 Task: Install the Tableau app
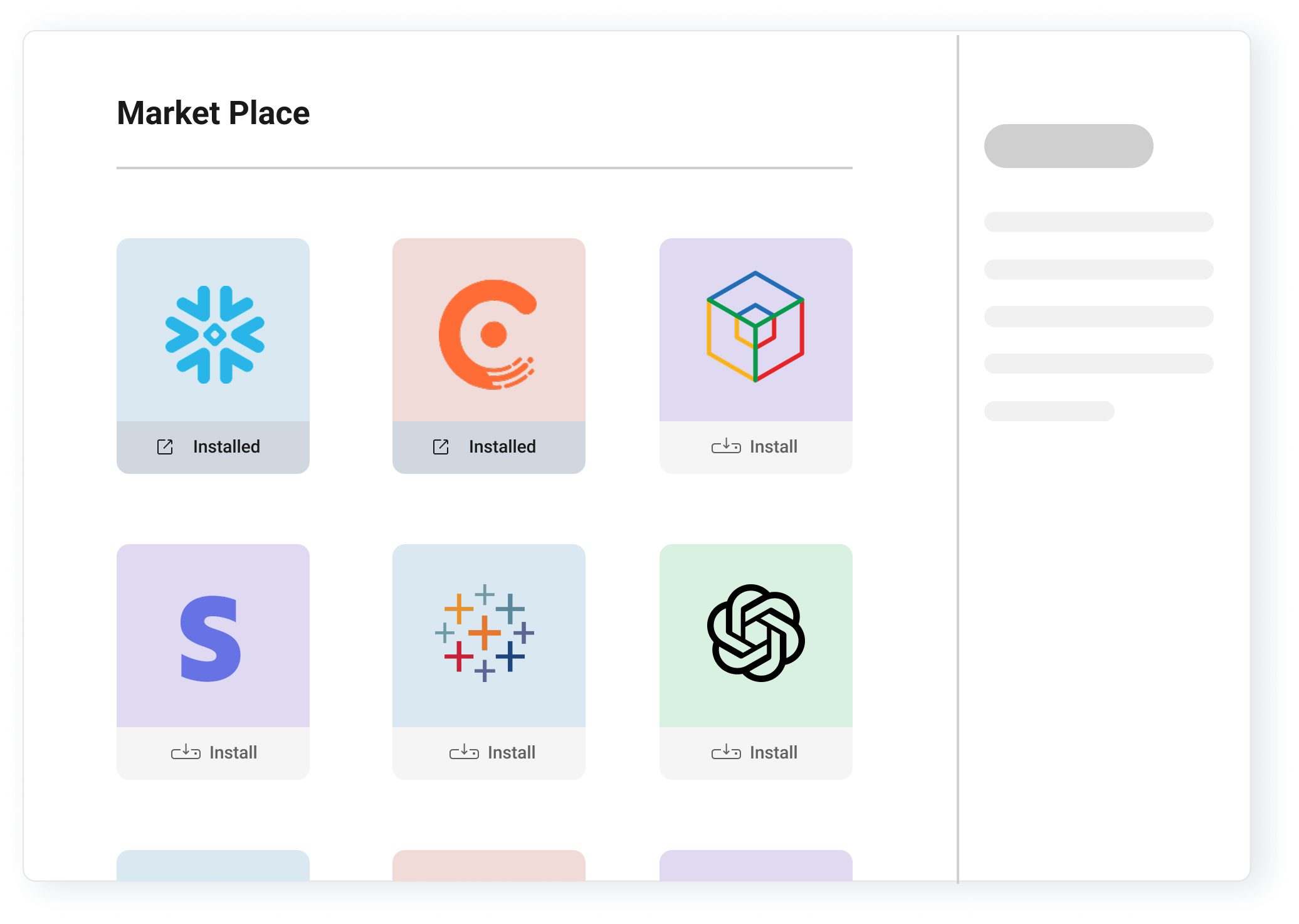[x=489, y=753]
